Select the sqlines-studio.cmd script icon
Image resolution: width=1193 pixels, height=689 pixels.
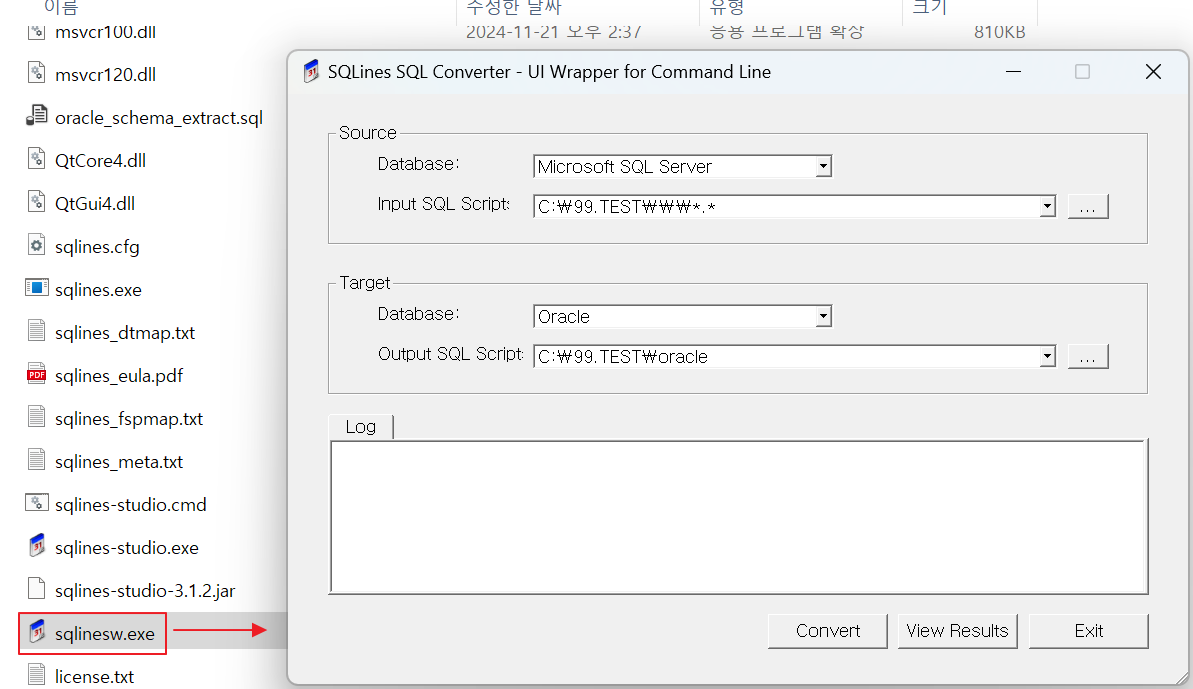(37, 503)
